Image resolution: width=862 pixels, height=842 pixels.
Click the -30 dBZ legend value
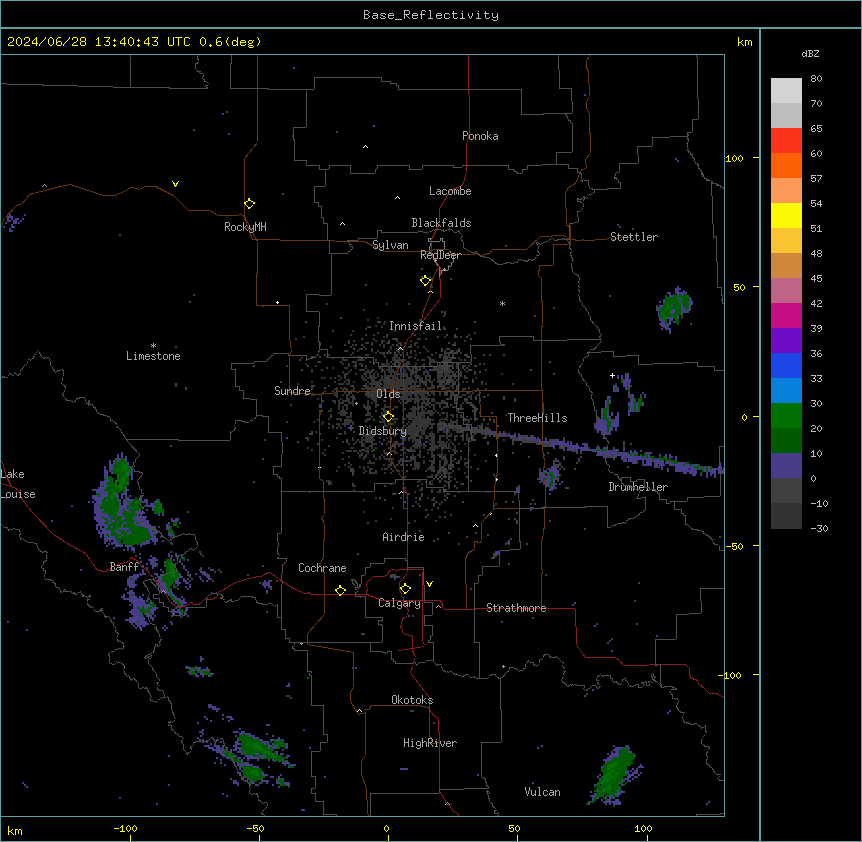pyautogui.click(x=819, y=529)
